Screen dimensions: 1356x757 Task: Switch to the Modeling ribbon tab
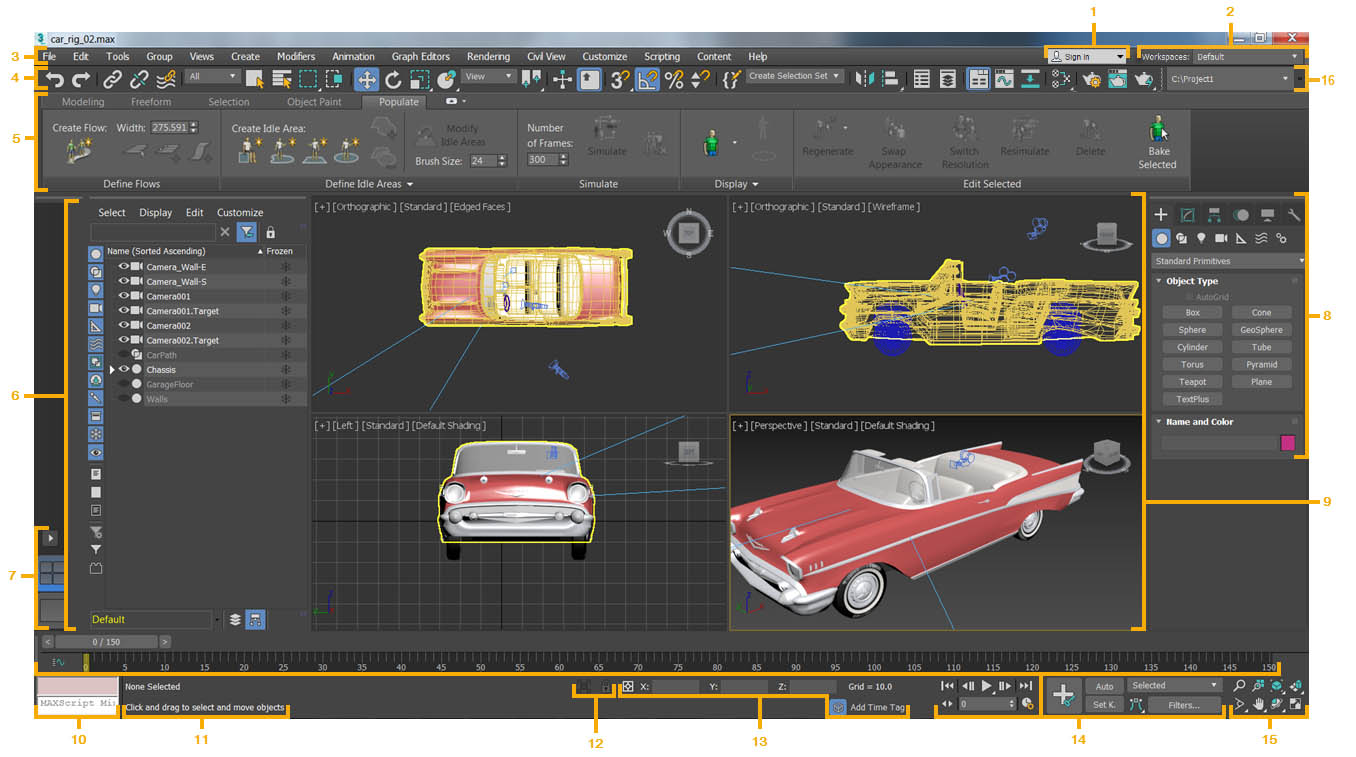83,101
